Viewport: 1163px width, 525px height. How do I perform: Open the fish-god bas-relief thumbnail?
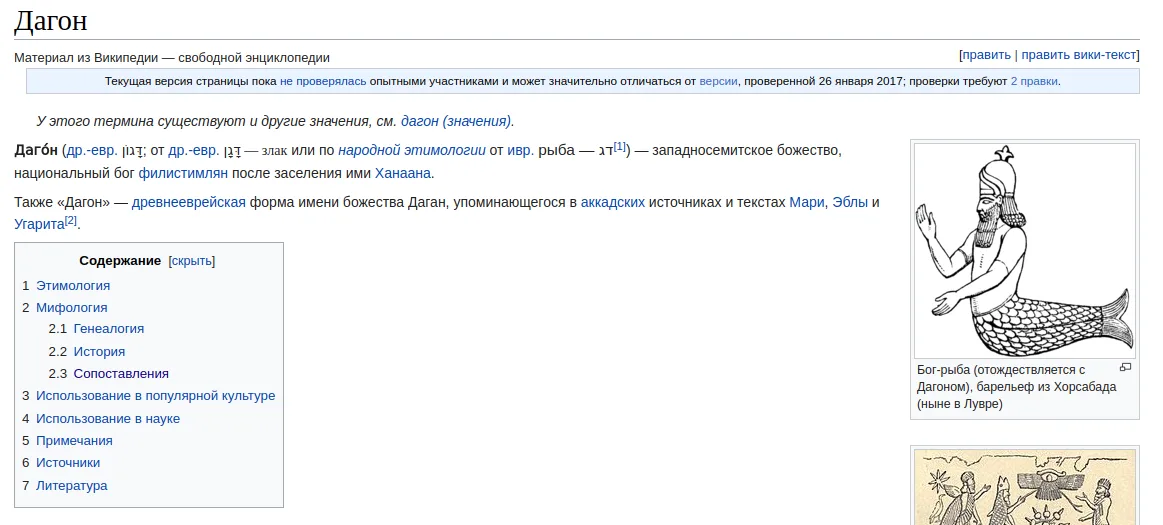[x=1024, y=251]
